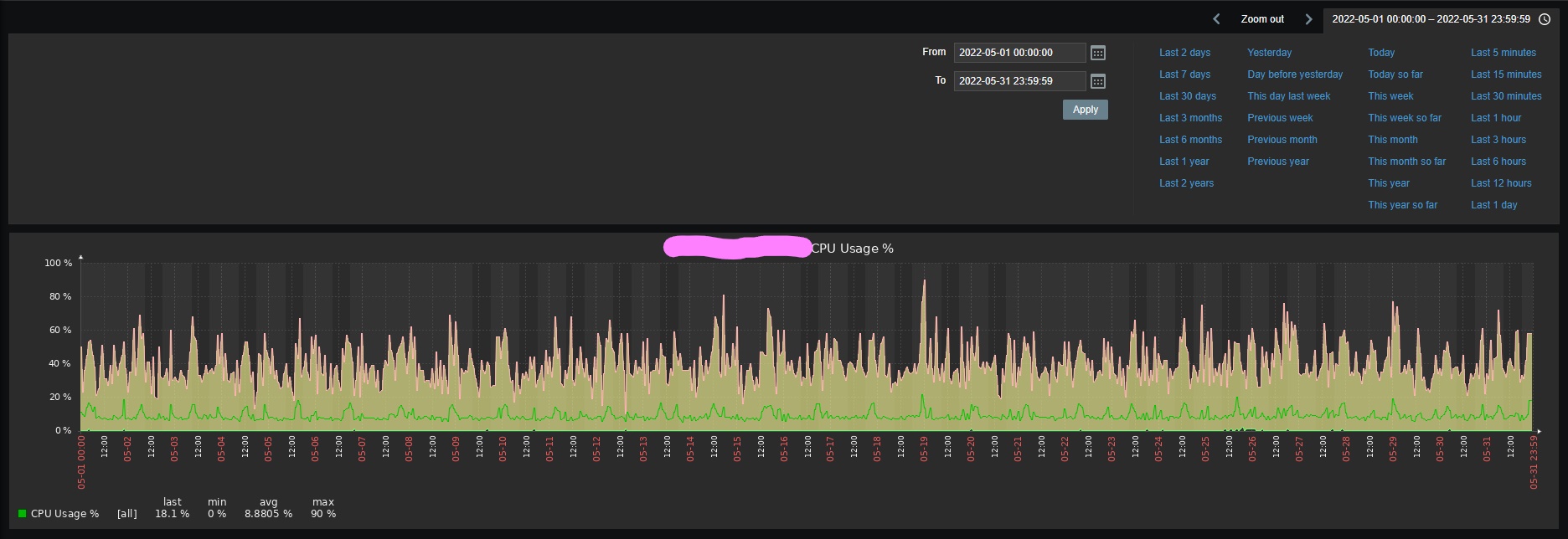Select This week range
The image size is (1568, 539).
coord(1390,96)
